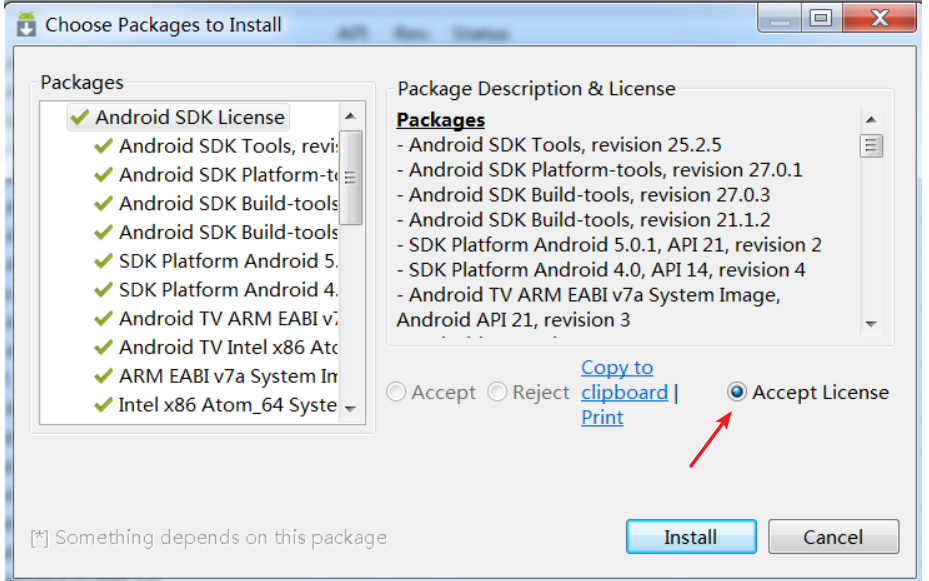Click the checkmark on first Android SDK Build-tools entry
Screen dimensions: 929x581
pyautogui.click(x=104, y=204)
